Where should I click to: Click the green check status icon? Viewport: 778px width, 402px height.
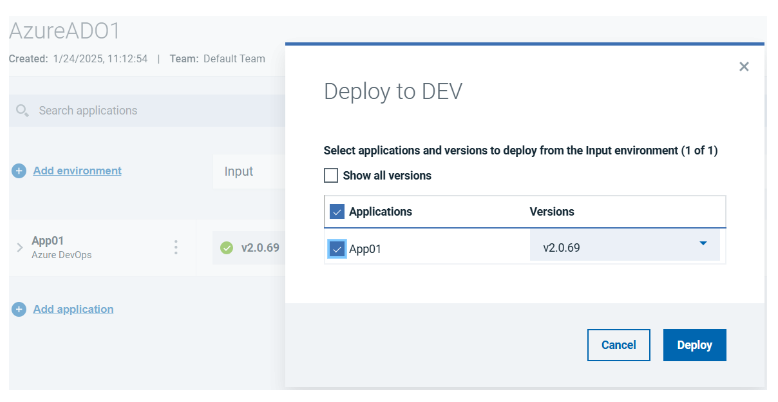click(227, 248)
